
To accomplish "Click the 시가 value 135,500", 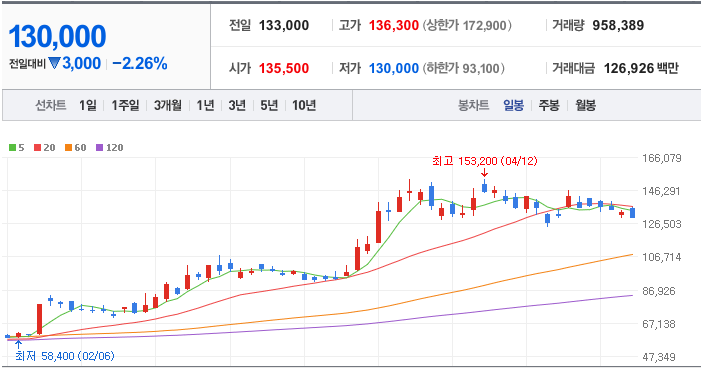I will tap(284, 68).
